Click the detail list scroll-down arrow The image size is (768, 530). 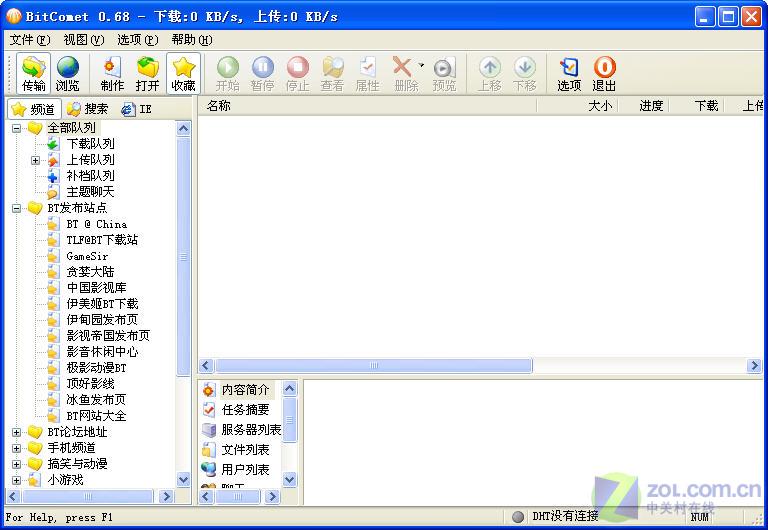[x=289, y=479]
